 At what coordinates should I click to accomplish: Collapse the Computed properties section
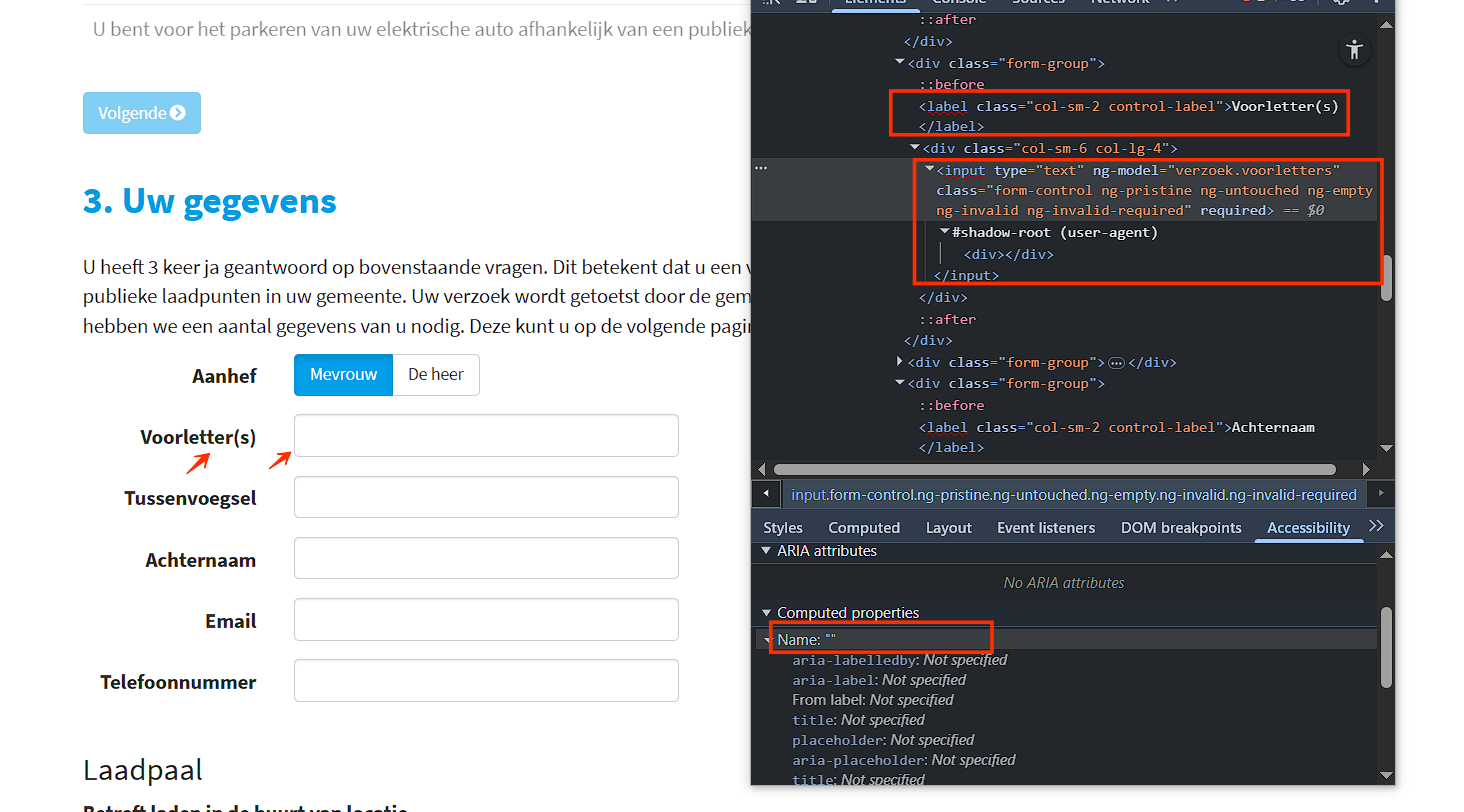[x=767, y=613]
